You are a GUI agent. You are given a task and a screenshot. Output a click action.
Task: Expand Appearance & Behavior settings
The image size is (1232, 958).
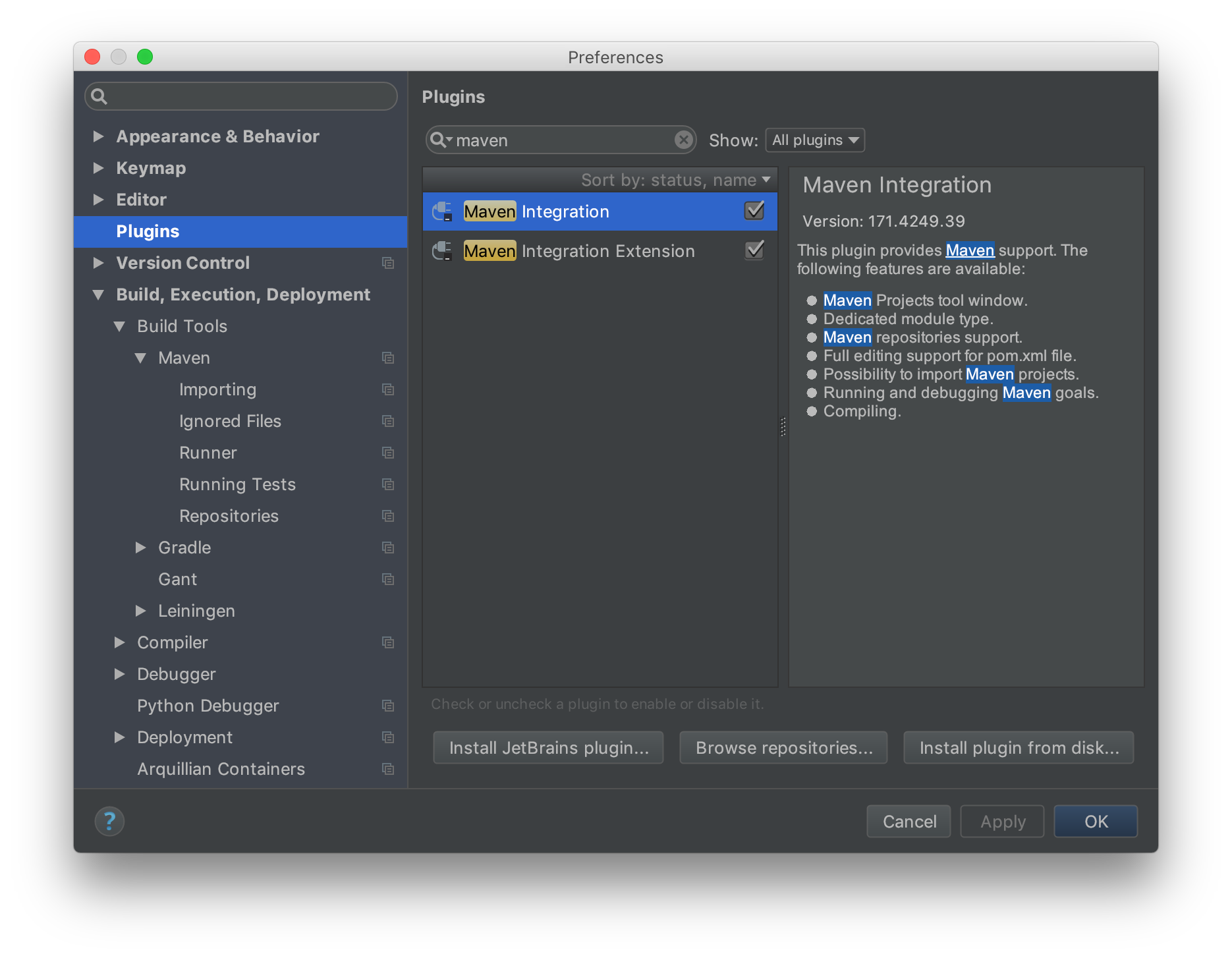(x=99, y=136)
